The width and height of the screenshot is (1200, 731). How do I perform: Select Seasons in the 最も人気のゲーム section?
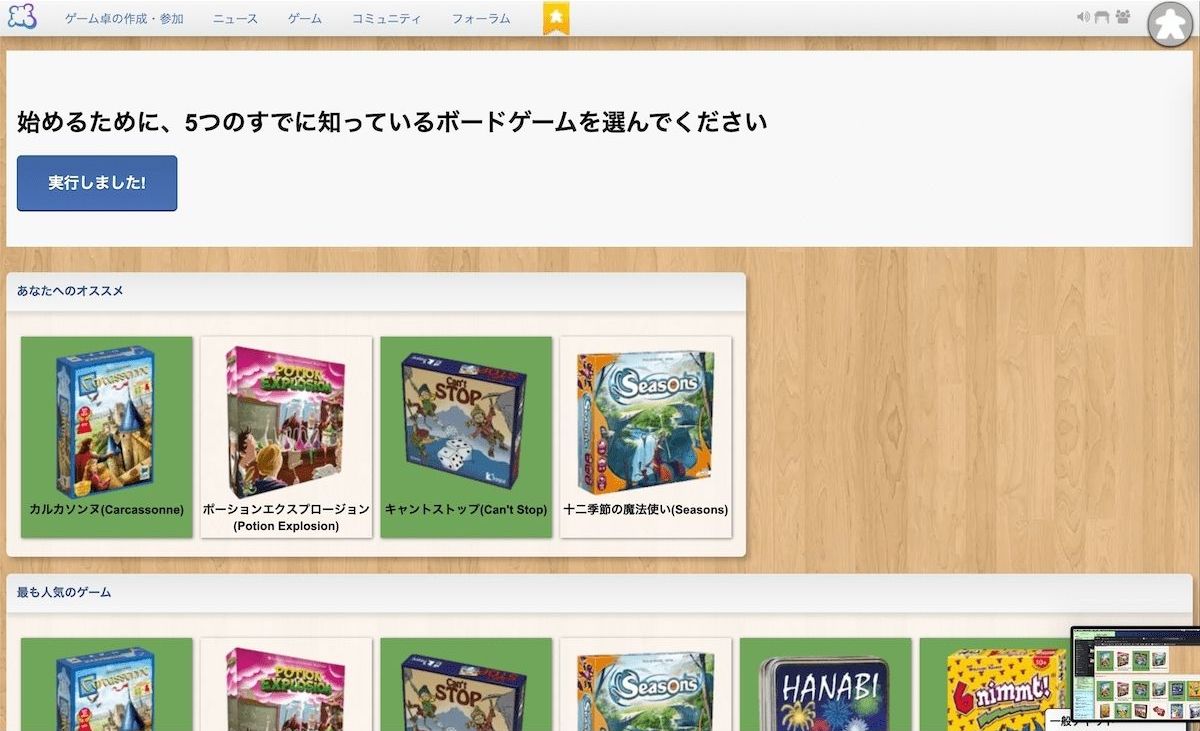646,684
